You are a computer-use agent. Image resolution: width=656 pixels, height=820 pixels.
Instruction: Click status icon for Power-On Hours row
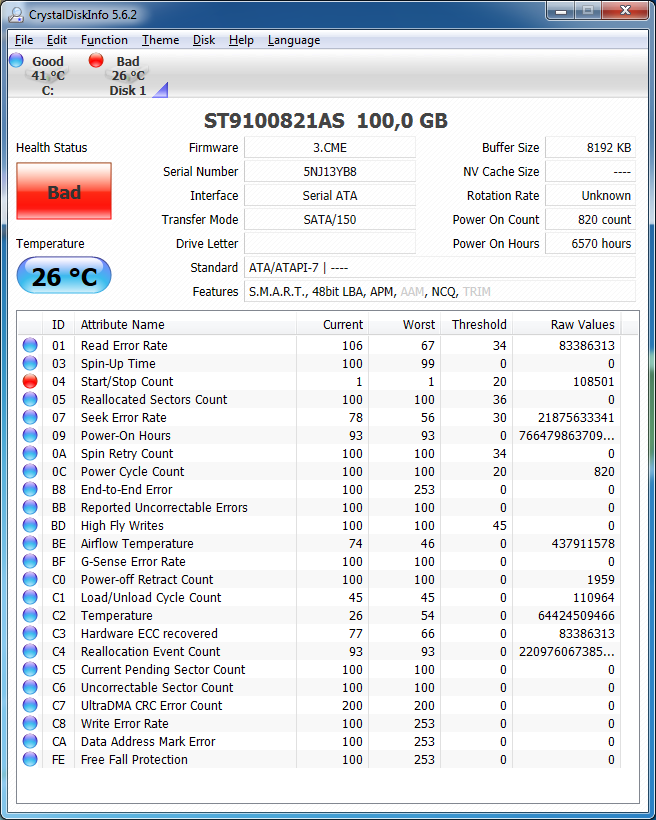pos(30,435)
